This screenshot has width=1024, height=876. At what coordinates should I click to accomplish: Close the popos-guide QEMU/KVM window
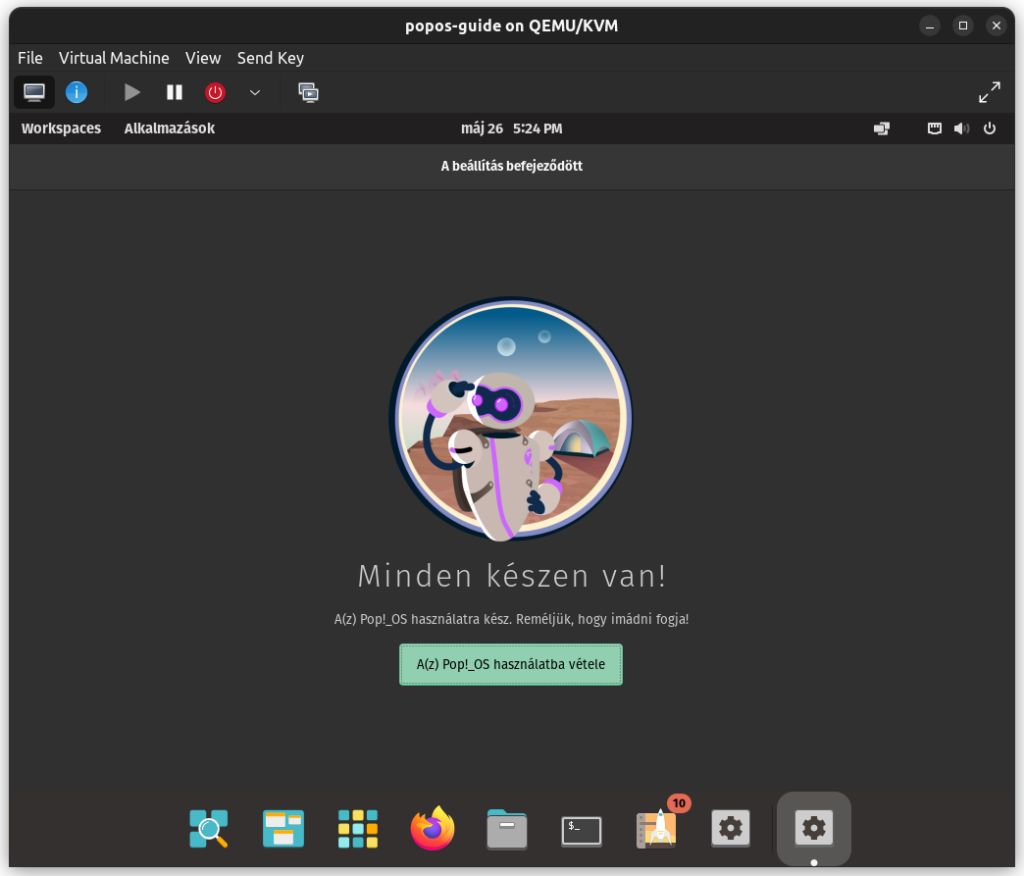[x=996, y=26]
